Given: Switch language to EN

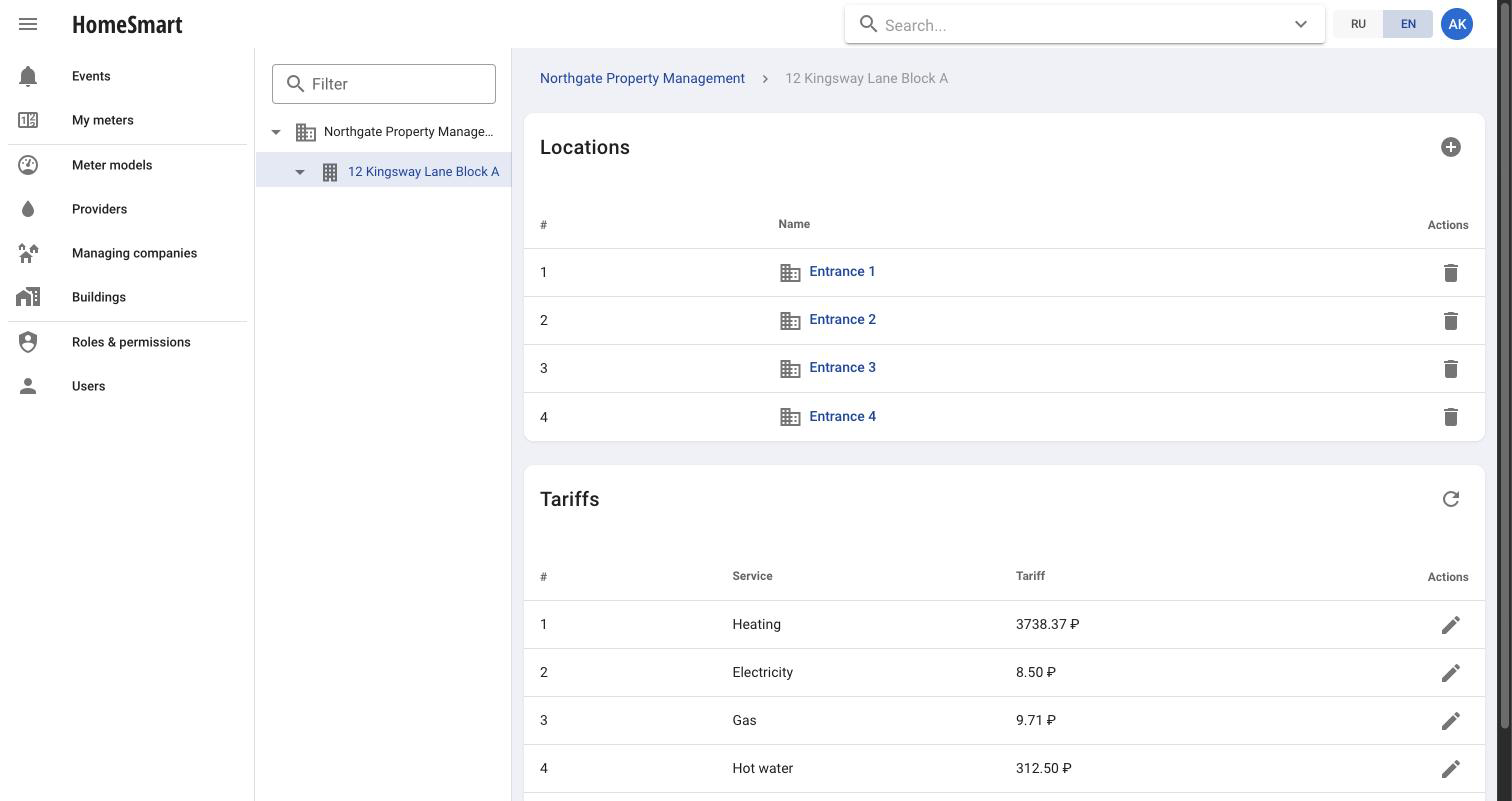Looking at the screenshot, I should [x=1408, y=24].
